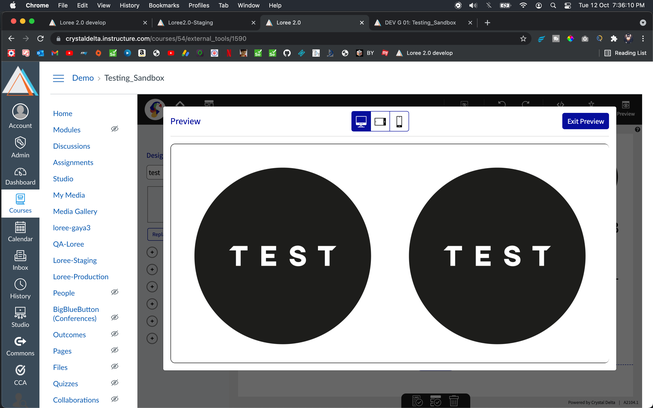This screenshot has width=653, height=408.
Task: Open Dashboard in Canvas sidebar
Action: pyautogui.click(x=20, y=176)
